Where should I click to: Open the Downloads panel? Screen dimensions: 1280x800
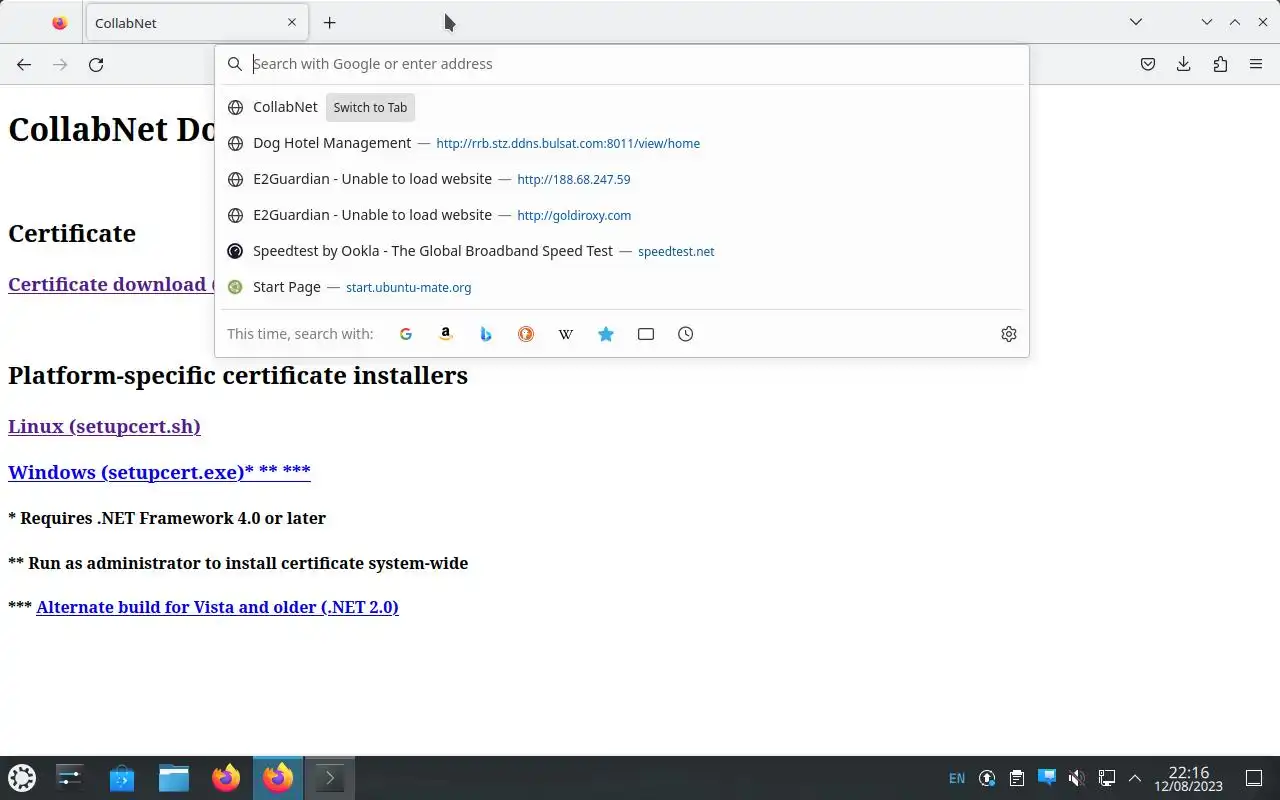pyautogui.click(x=1184, y=64)
